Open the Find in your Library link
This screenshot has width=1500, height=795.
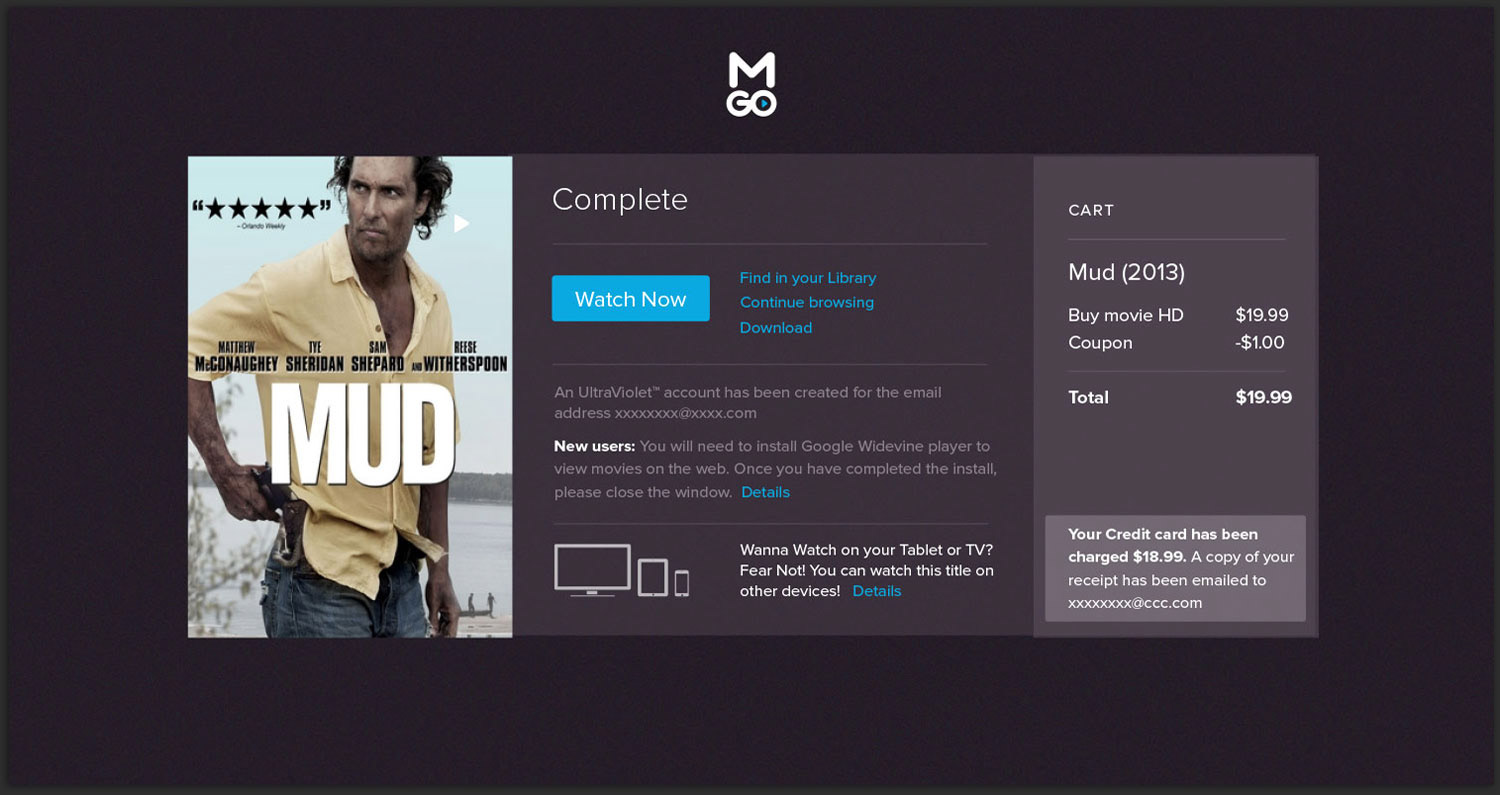click(807, 278)
